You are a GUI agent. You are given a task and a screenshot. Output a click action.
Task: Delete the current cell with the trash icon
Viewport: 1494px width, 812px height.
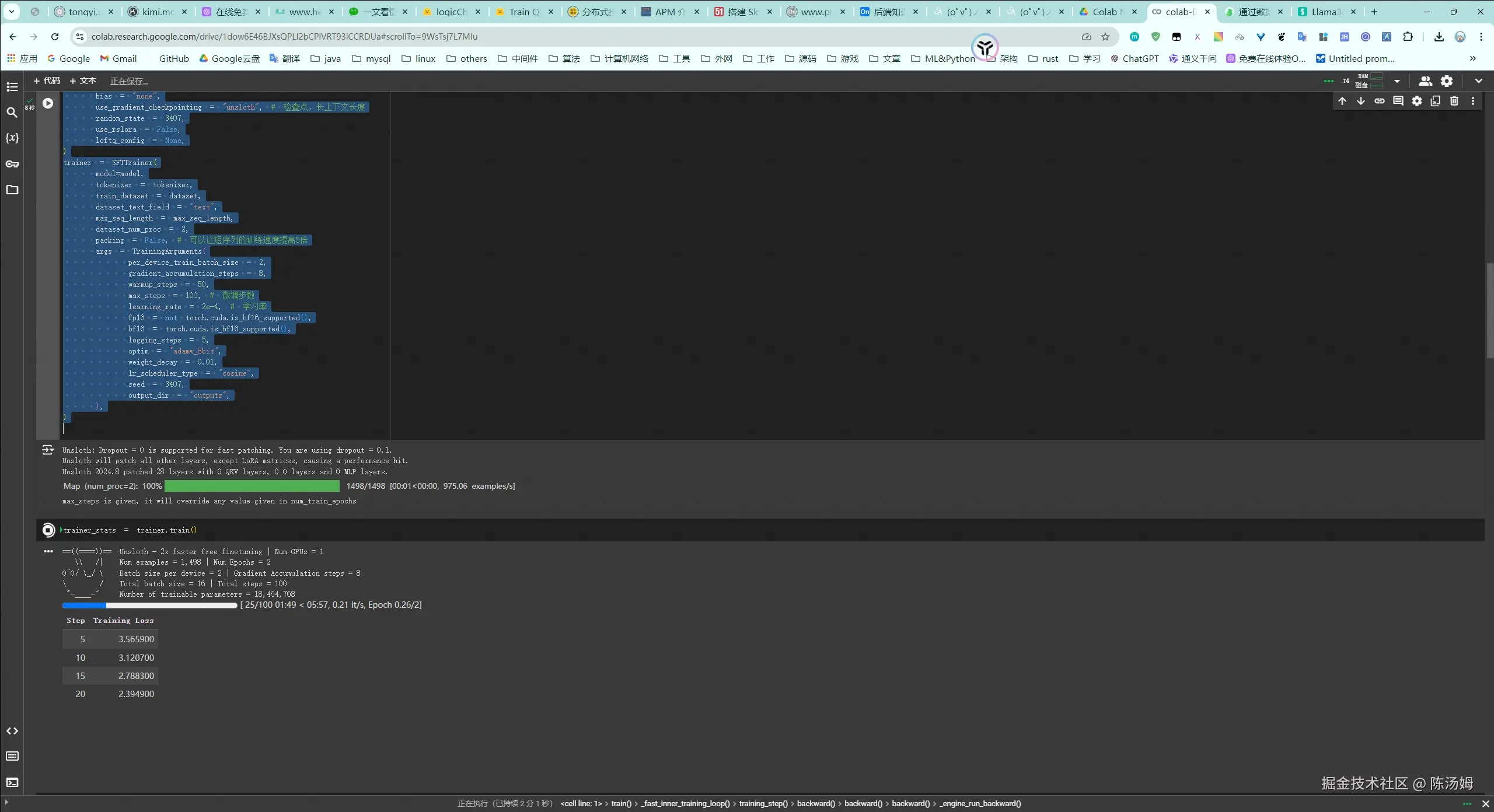click(x=1454, y=100)
